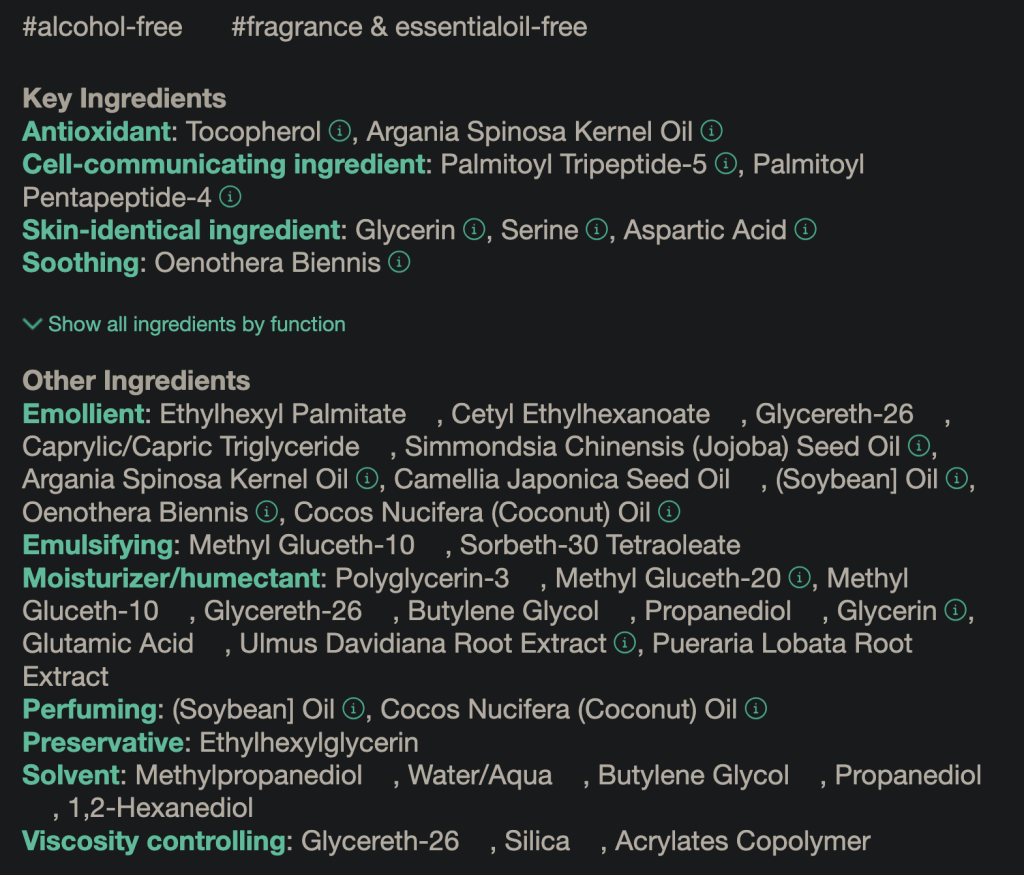The image size is (1024, 875).
Task: Open info icon beside Palmitoyl Tripeptide-5
Action: 726,164
